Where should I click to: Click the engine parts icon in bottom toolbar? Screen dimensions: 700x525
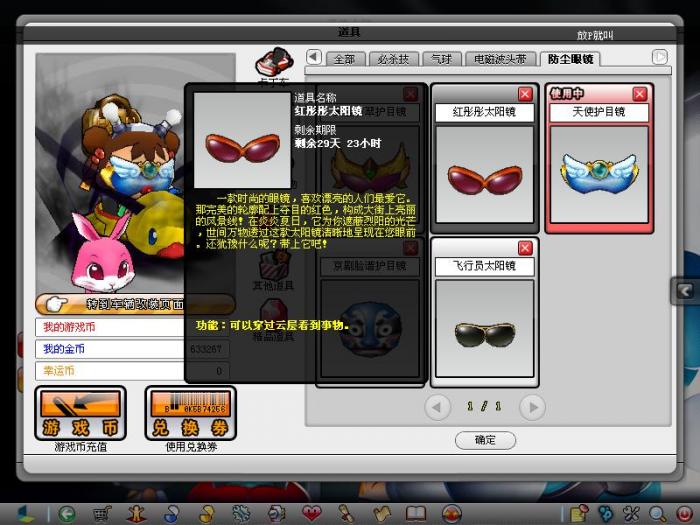[x=276, y=514]
